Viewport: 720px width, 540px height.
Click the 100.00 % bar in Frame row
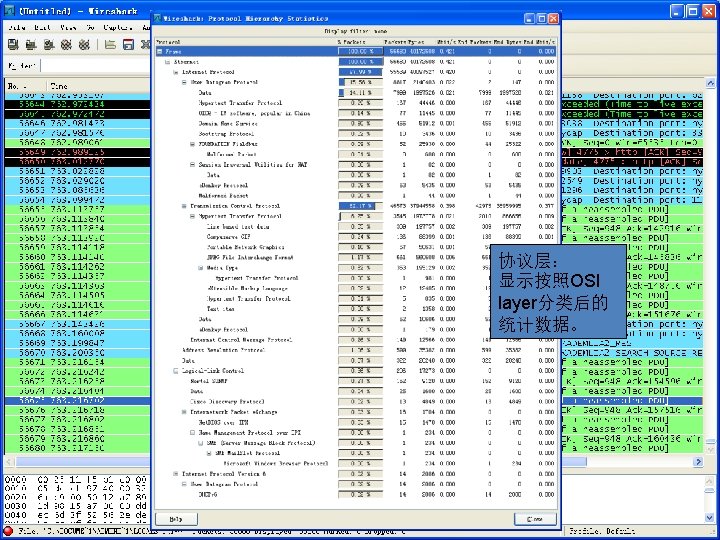(x=360, y=51)
